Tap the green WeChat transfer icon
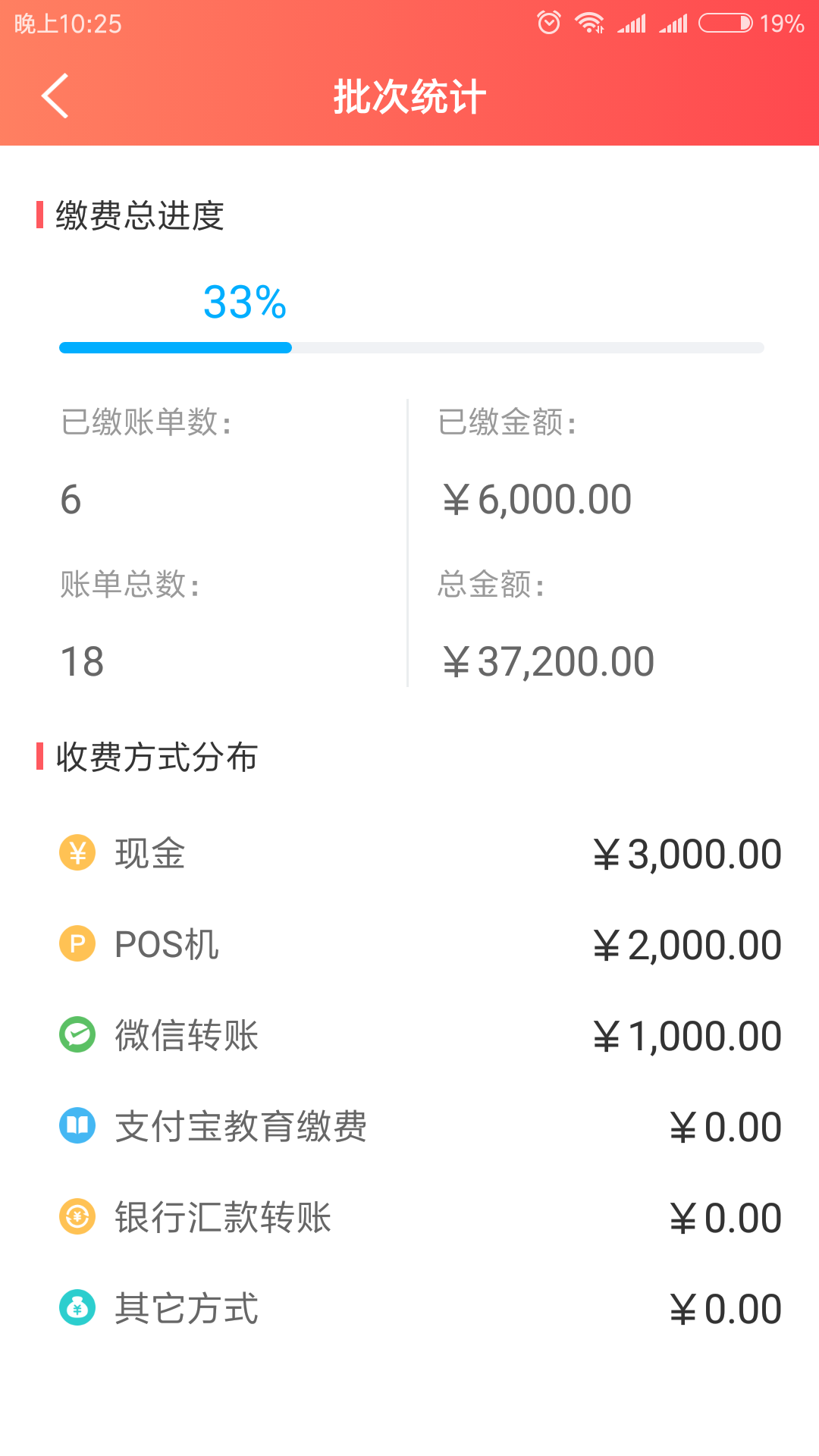Viewport: 819px width, 1456px height. [77, 1035]
